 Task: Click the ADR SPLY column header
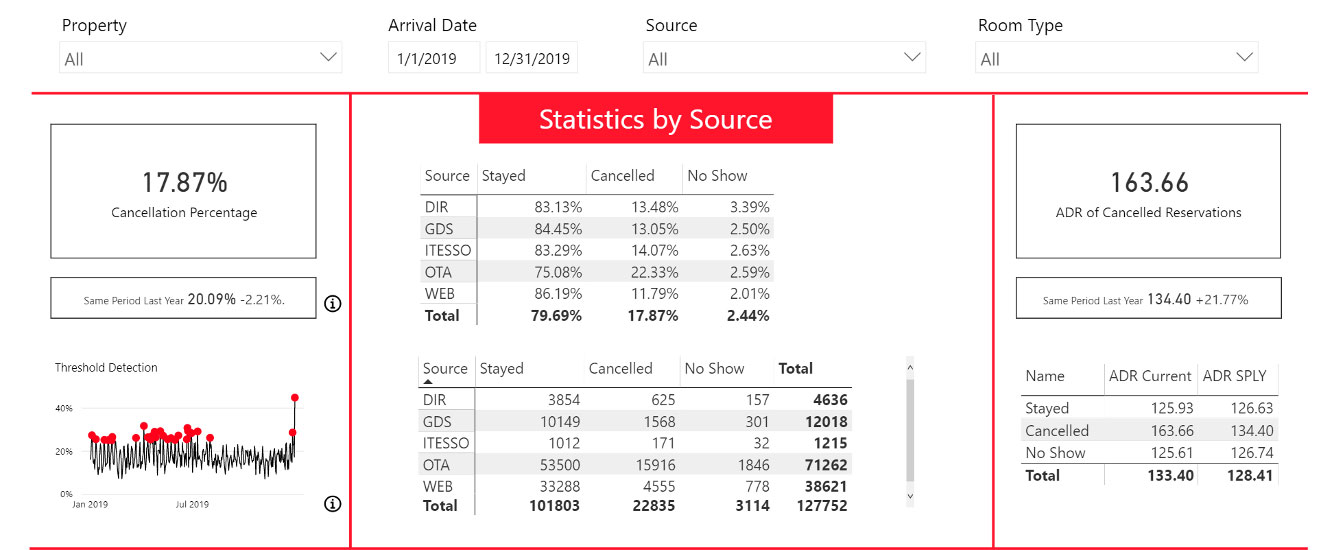1234,376
